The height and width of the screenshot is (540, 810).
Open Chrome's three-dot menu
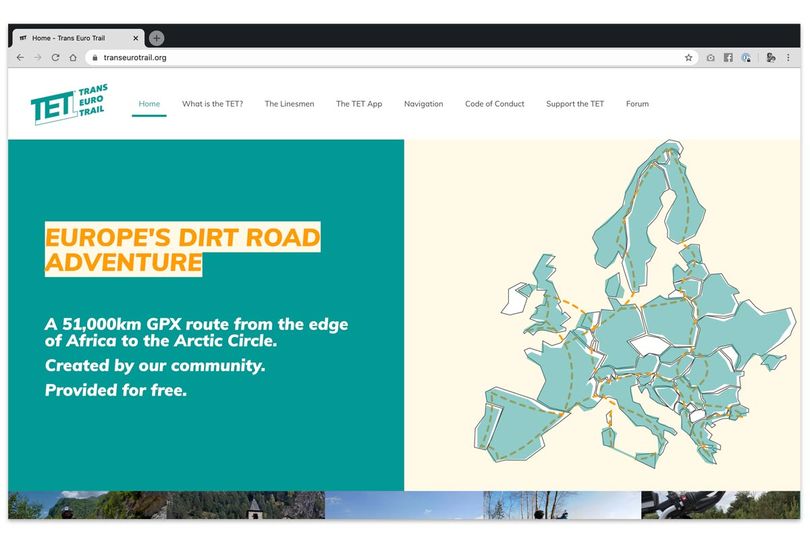click(x=788, y=57)
